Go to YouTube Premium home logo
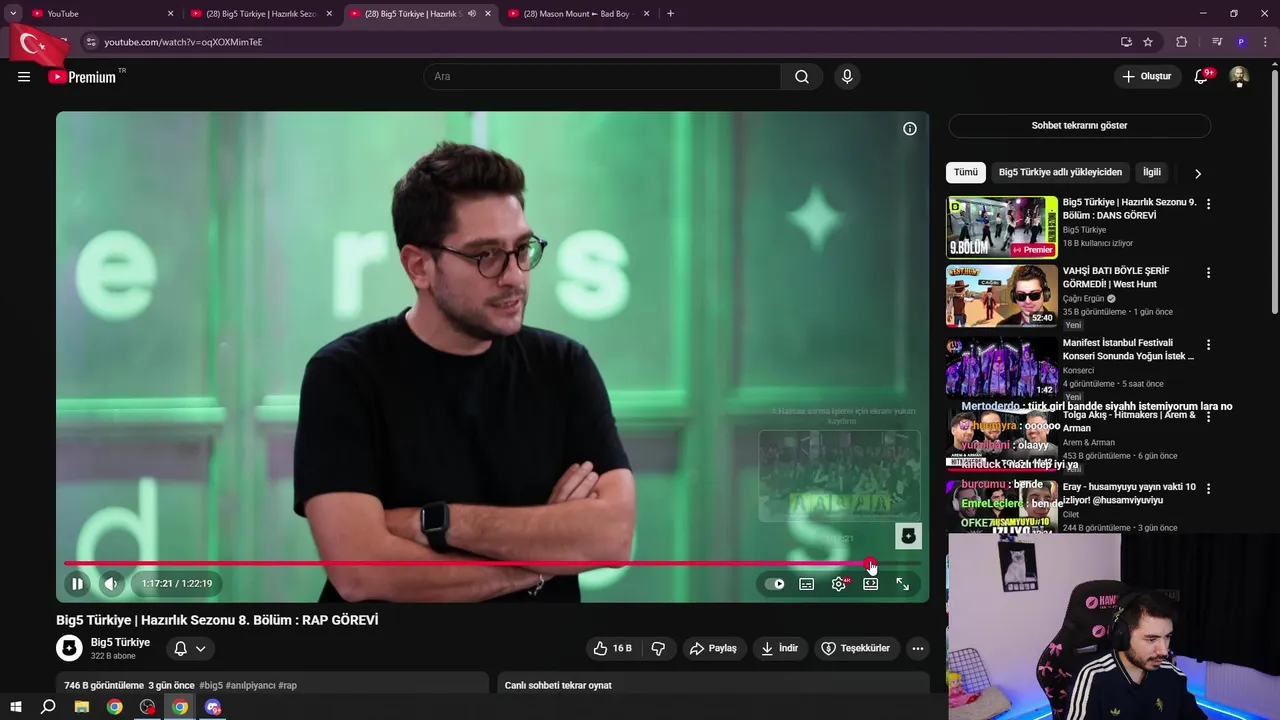The image size is (1280, 720). 82,77
